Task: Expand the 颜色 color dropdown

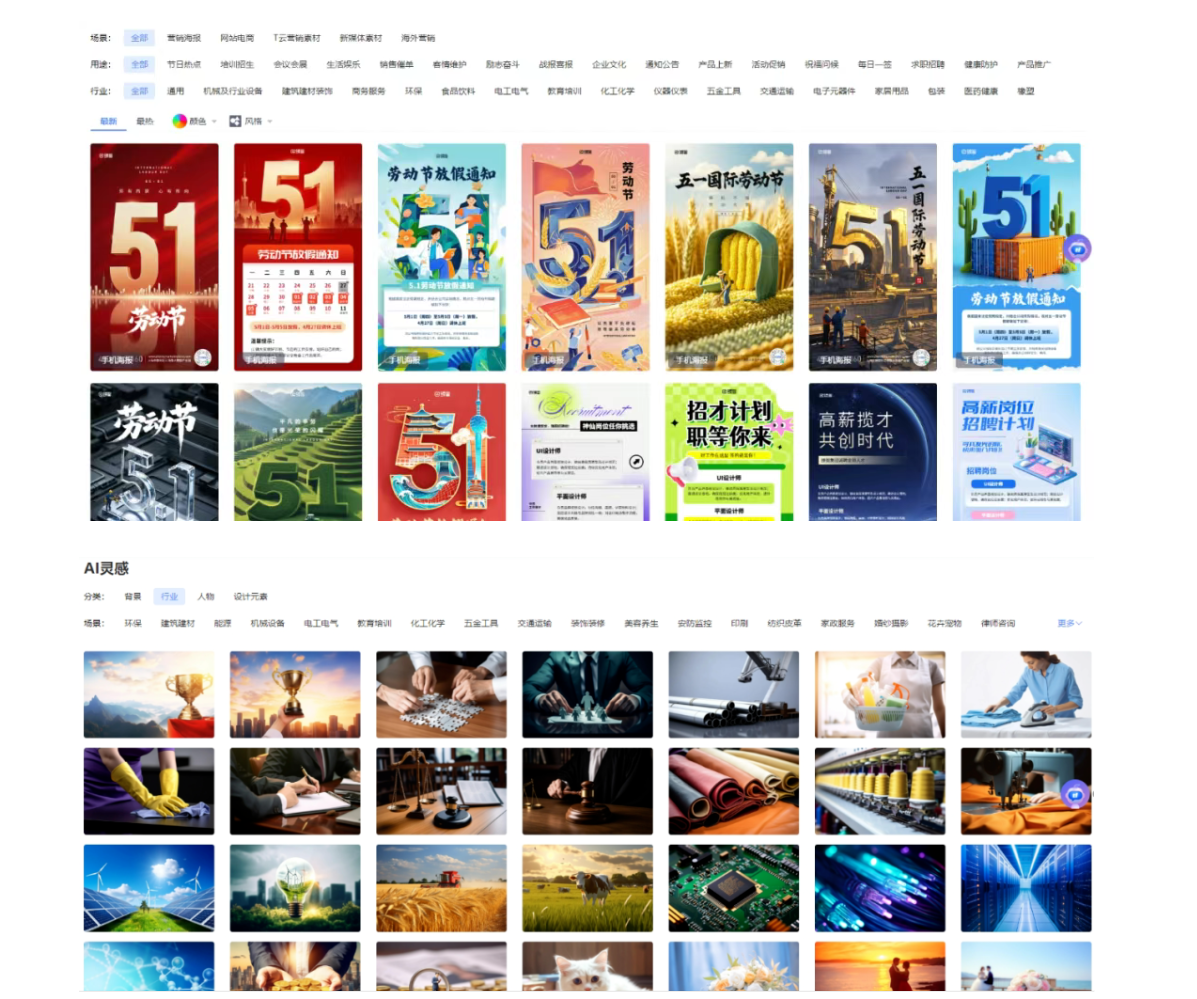Action: point(213,121)
